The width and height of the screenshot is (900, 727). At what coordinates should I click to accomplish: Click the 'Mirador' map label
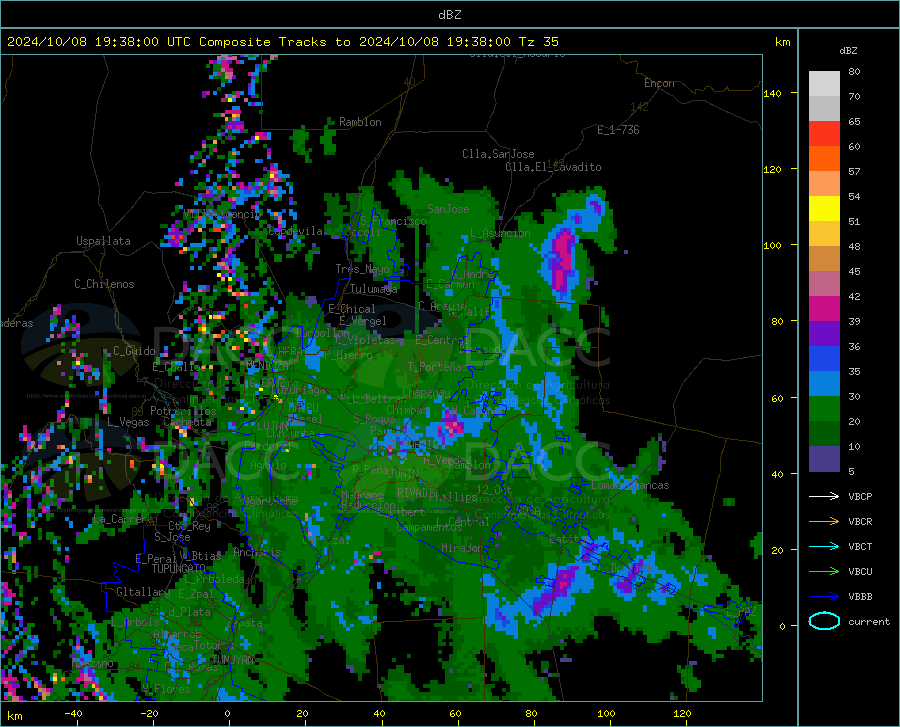coord(462,548)
